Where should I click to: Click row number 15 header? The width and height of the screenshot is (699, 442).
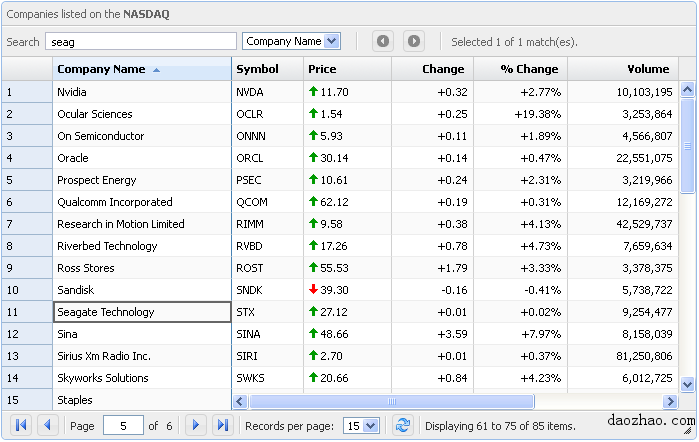tap(27, 400)
